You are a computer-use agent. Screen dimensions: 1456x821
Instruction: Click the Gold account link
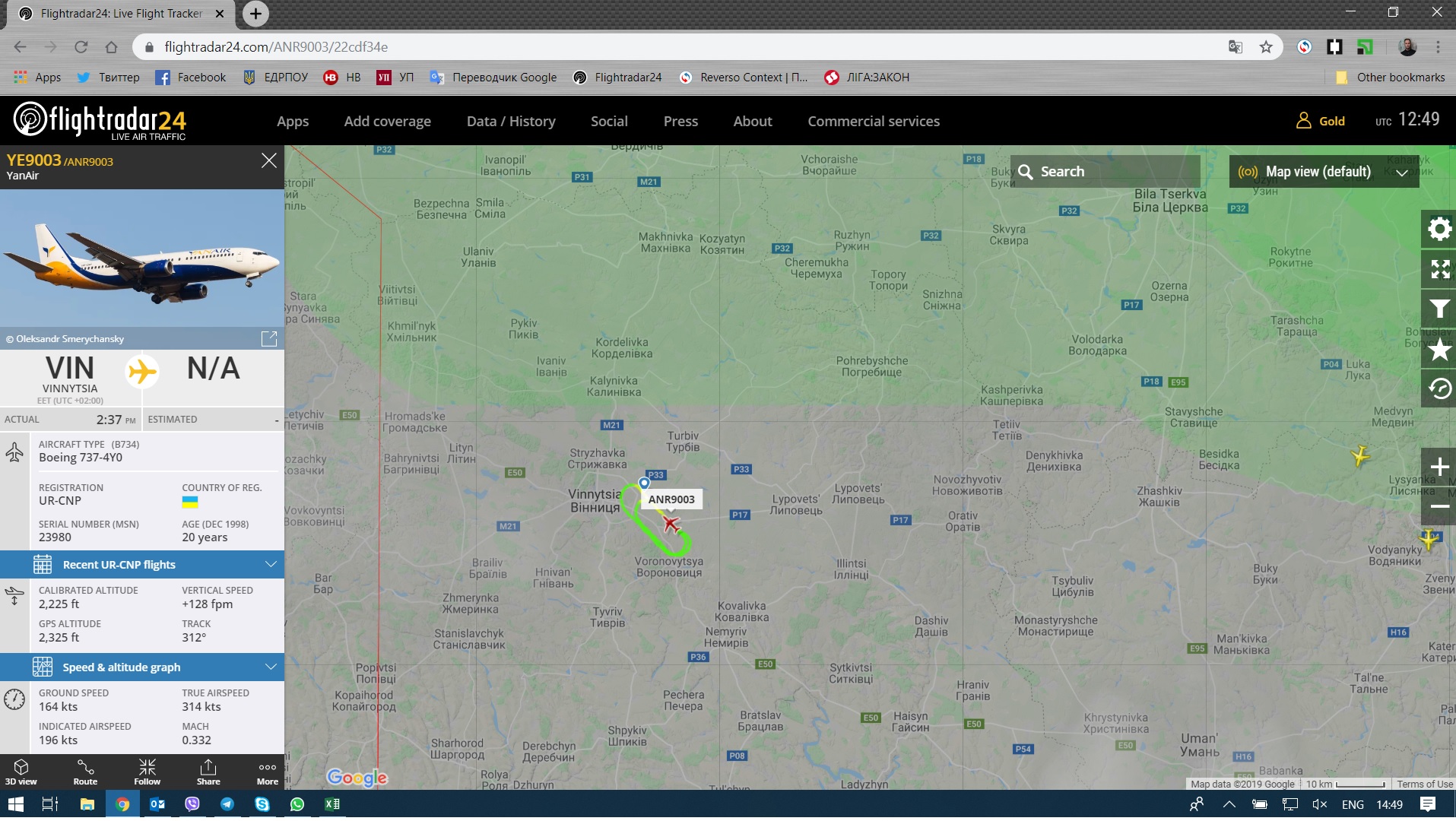tap(1321, 122)
